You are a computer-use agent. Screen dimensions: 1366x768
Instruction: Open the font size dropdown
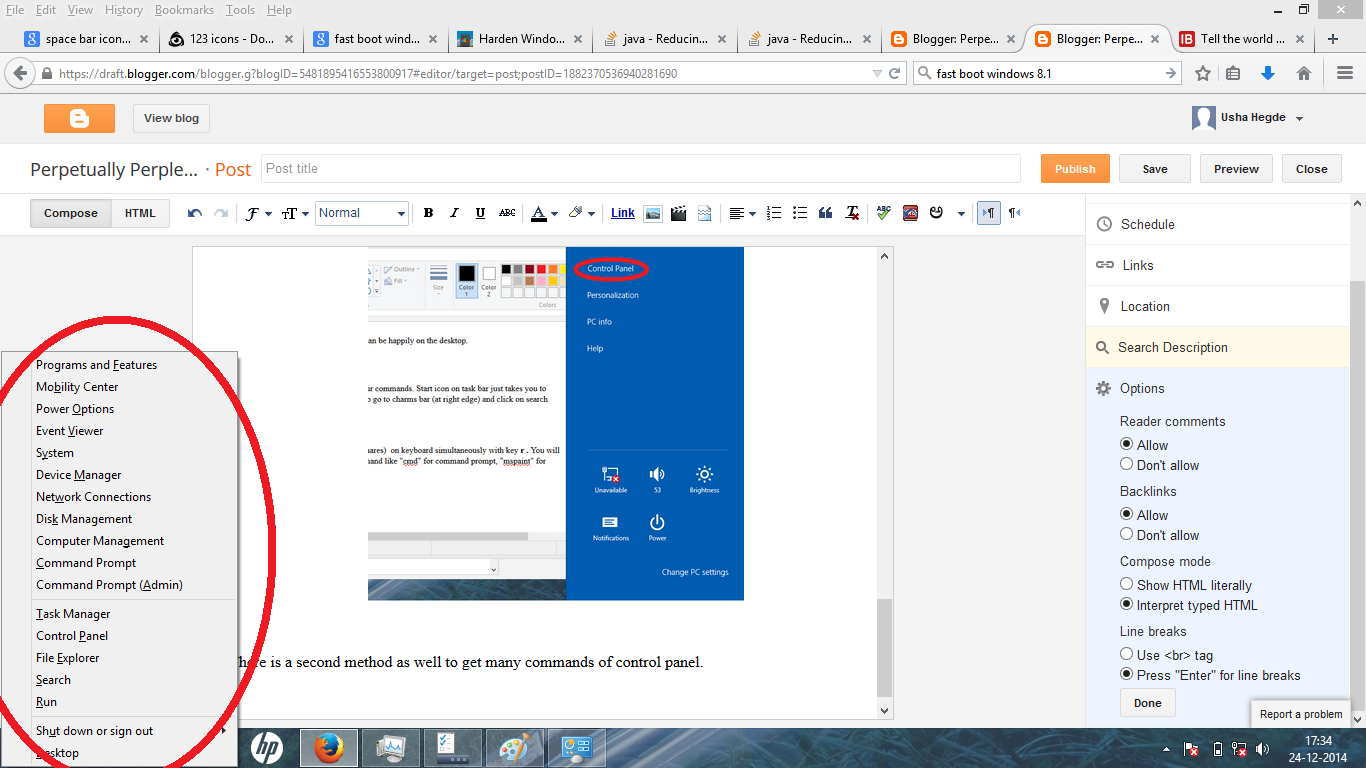click(x=295, y=213)
